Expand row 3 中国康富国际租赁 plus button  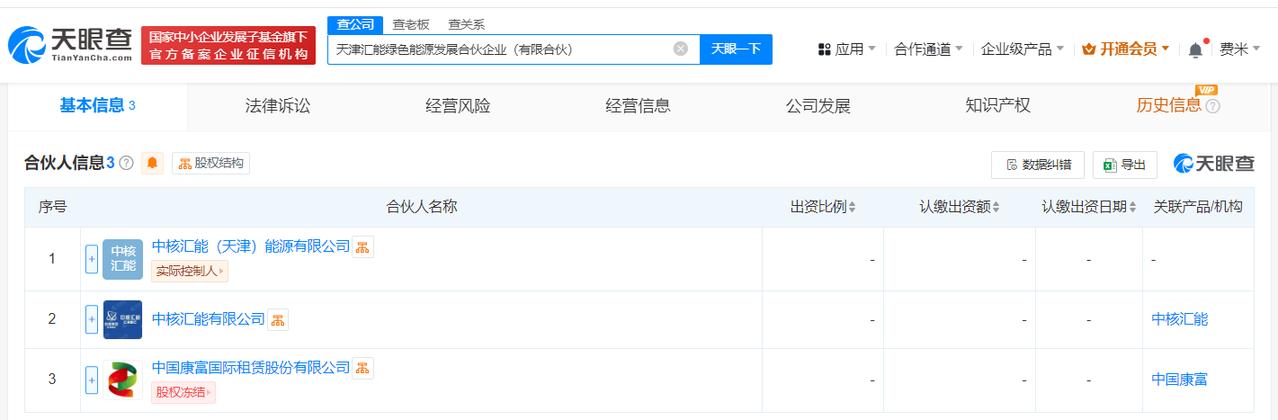(x=92, y=380)
